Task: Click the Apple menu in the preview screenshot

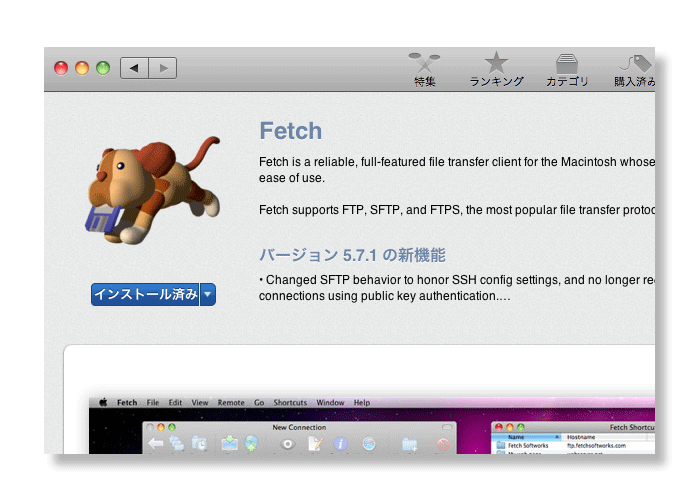Action: coord(103,402)
